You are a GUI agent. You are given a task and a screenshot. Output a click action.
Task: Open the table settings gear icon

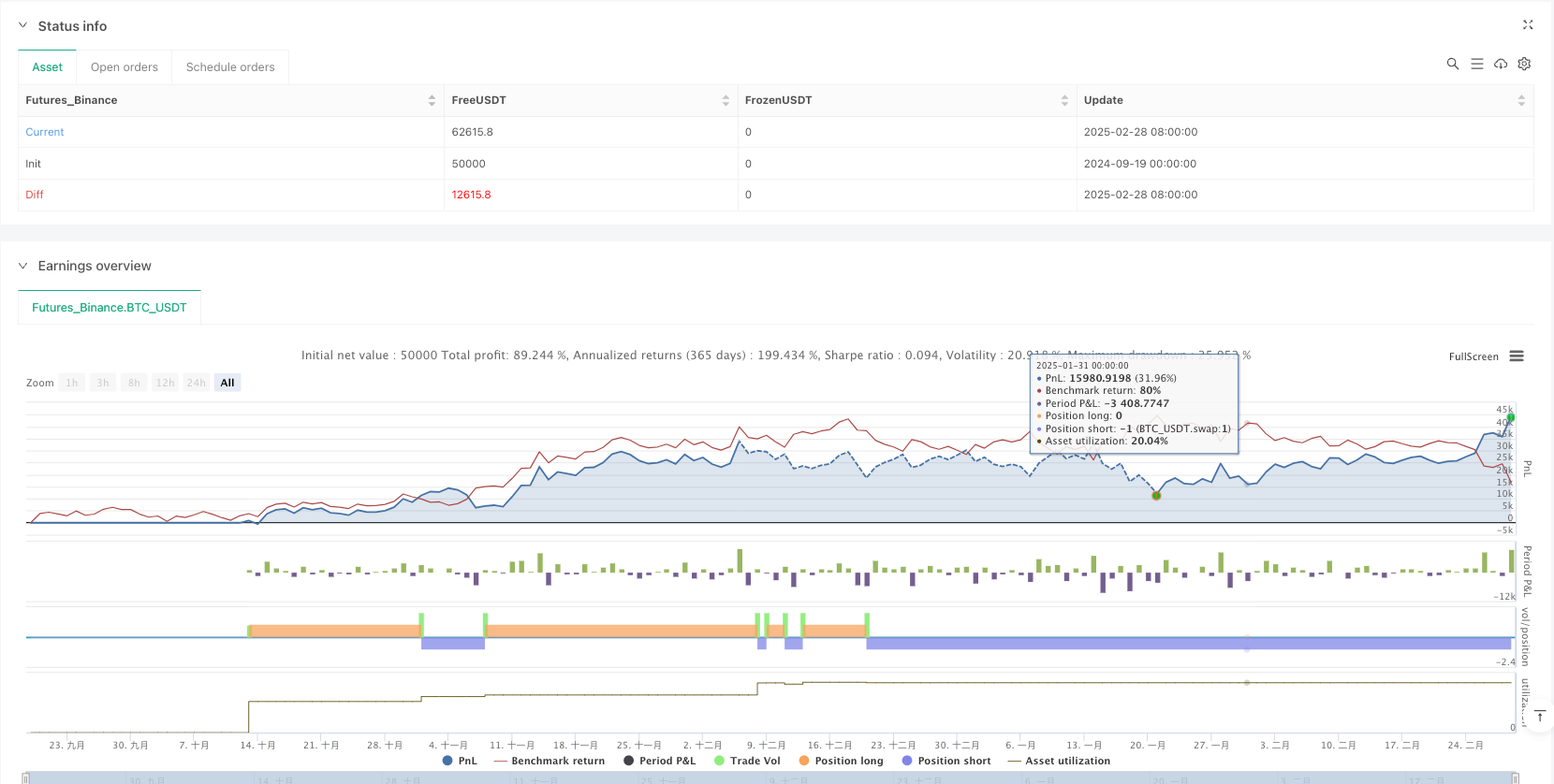[1524, 64]
